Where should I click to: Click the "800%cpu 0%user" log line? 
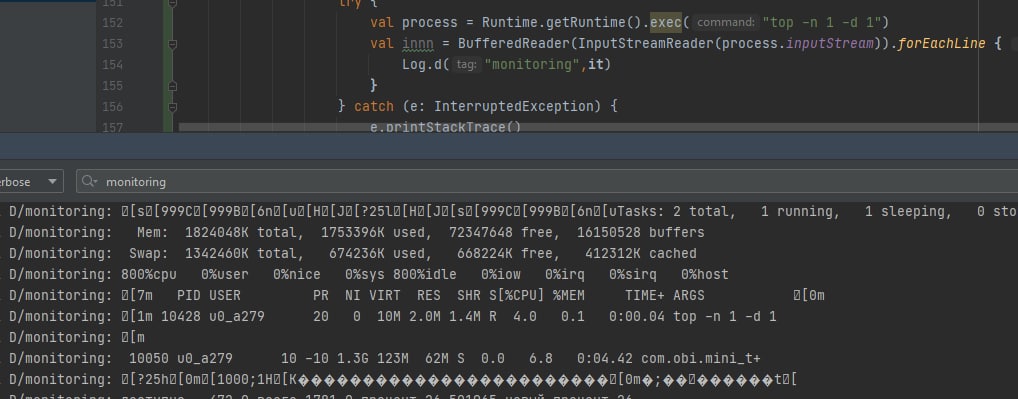[x=368, y=274]
